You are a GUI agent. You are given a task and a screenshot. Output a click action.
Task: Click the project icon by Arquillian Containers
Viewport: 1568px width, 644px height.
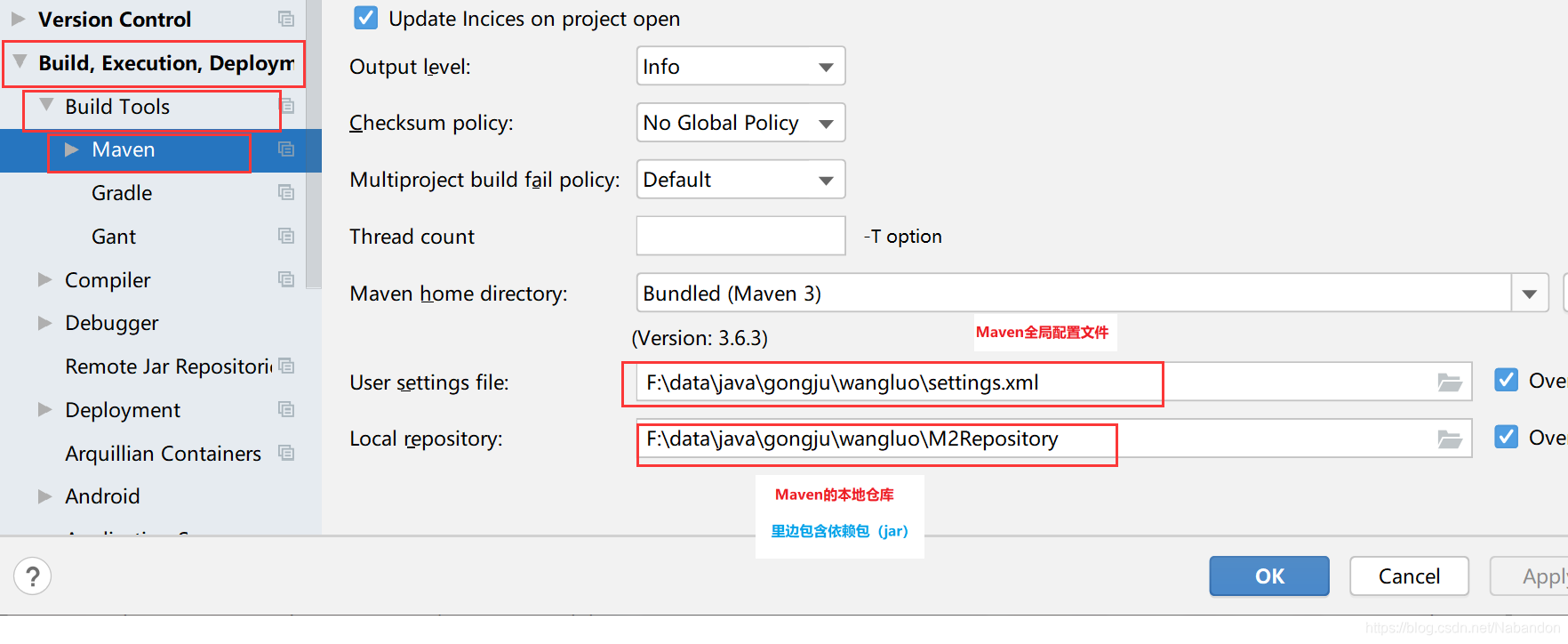[x=286, y=453]
